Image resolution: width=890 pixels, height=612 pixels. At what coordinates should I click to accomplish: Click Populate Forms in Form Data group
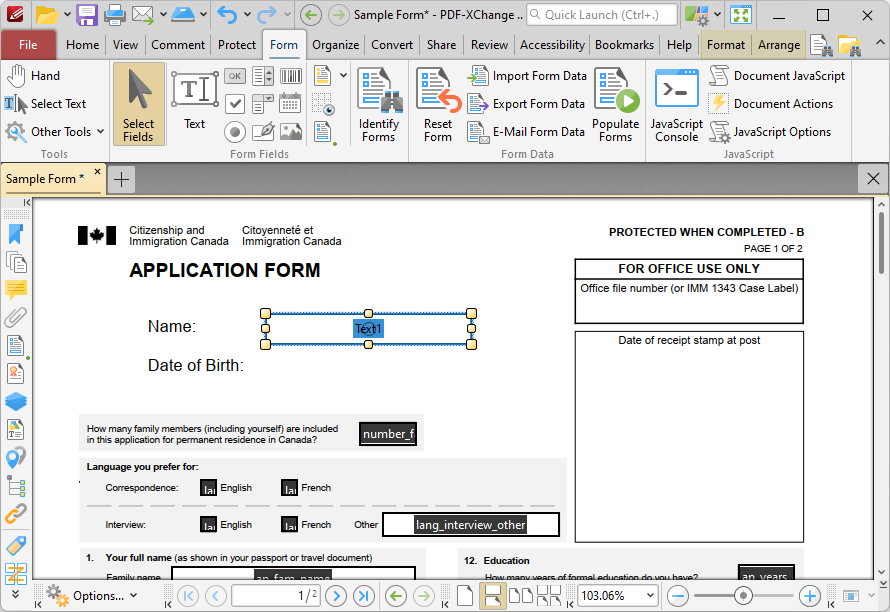[x=615, y=104]
